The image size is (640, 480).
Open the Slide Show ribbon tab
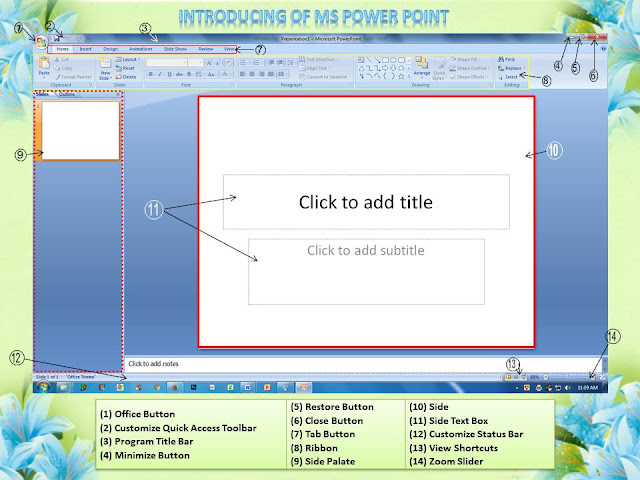175,49
